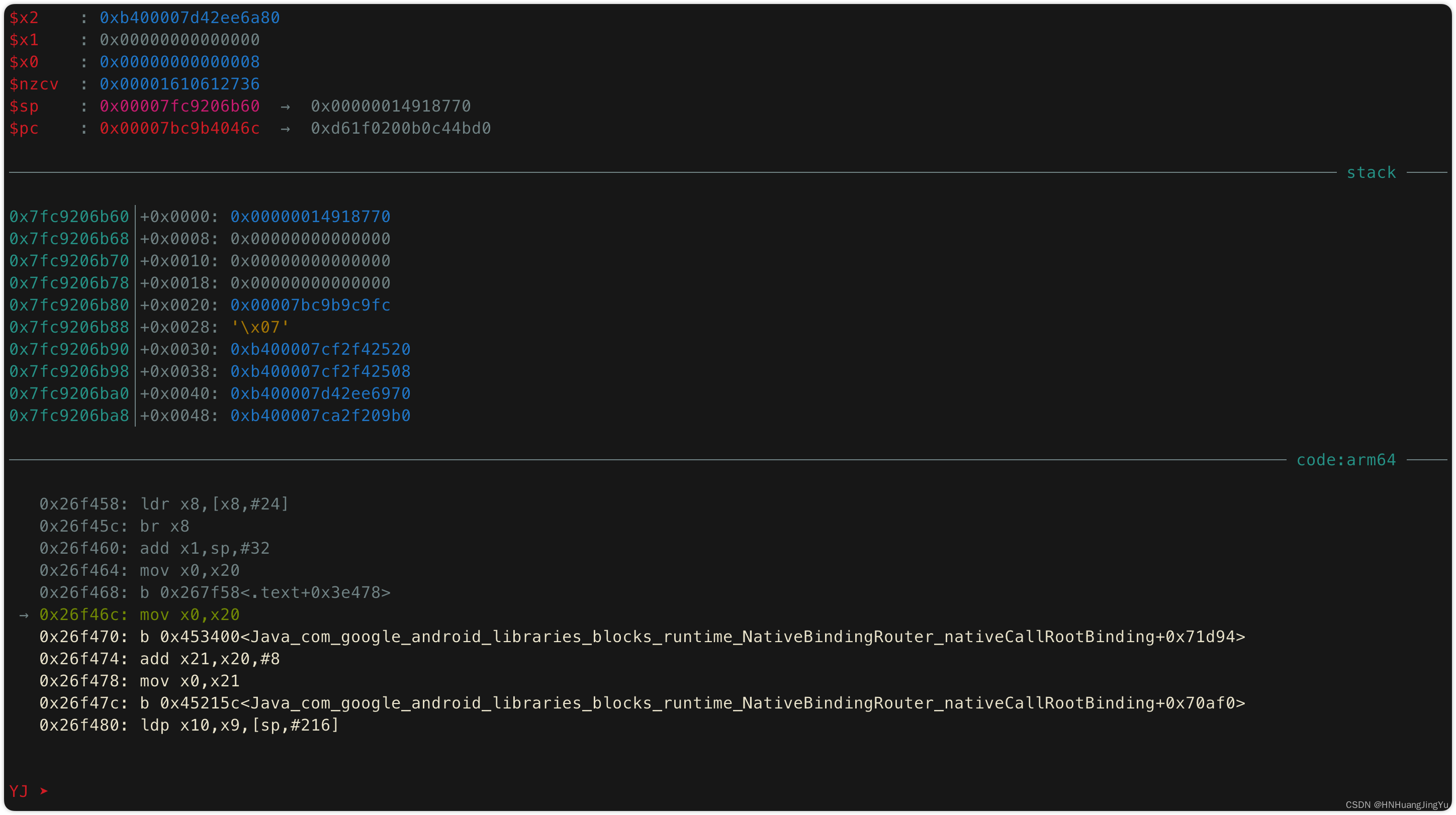Click stack address 0x7fc9206b60
The width and height of the screenshot is (1456, 815).
click(x=69, y=217)
